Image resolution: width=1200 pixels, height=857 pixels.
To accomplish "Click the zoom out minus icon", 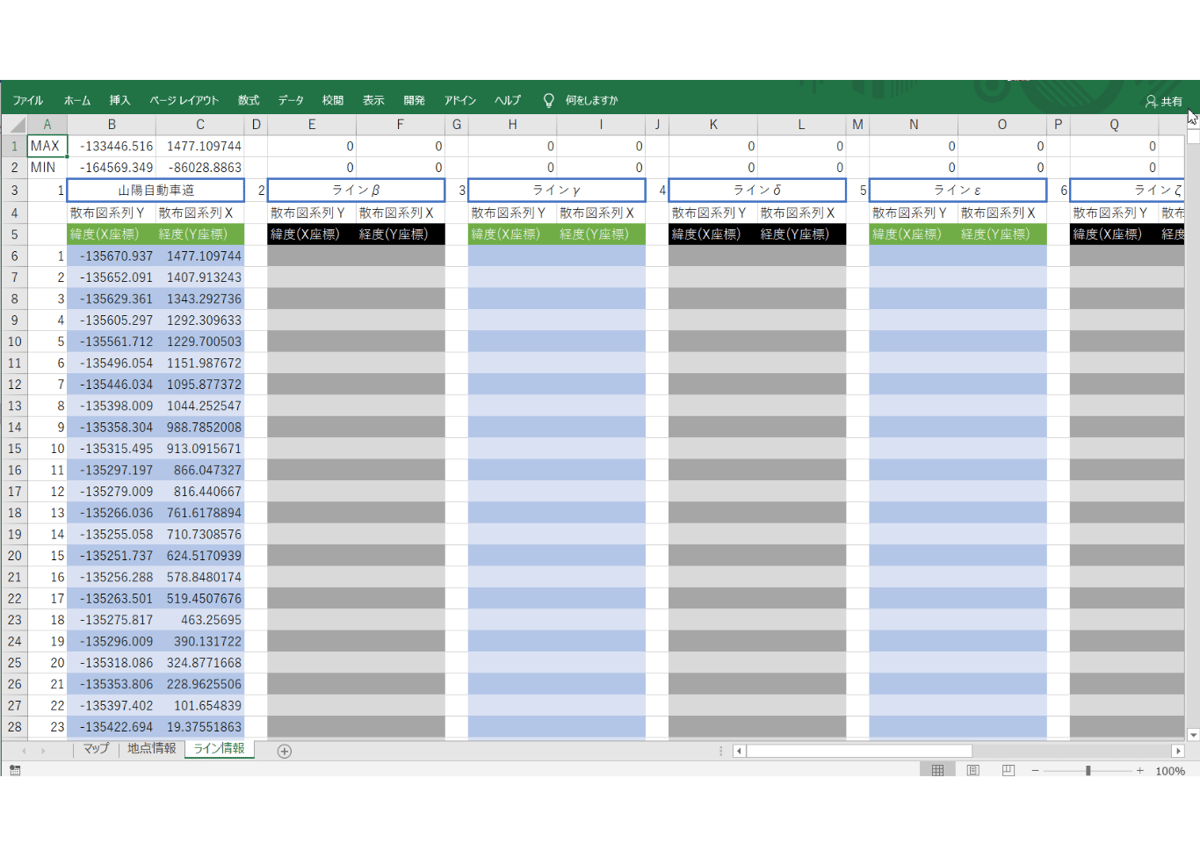I will pos(1035,771).
